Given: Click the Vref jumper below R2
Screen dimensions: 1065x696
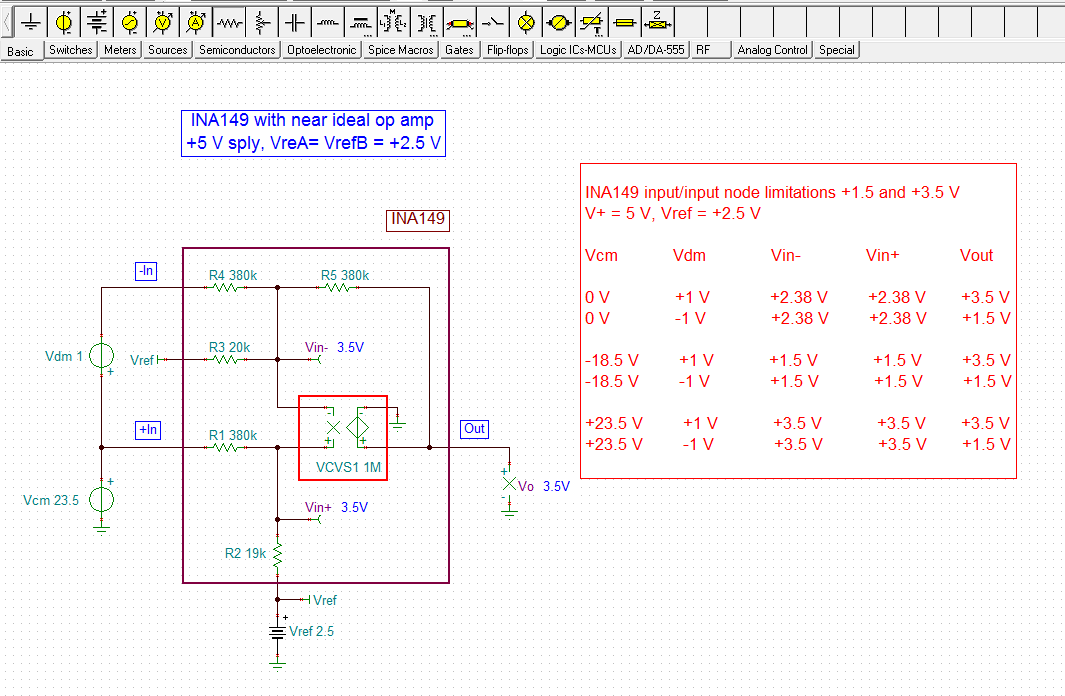Looking at the screenshot, I should (x=318, y=600).
